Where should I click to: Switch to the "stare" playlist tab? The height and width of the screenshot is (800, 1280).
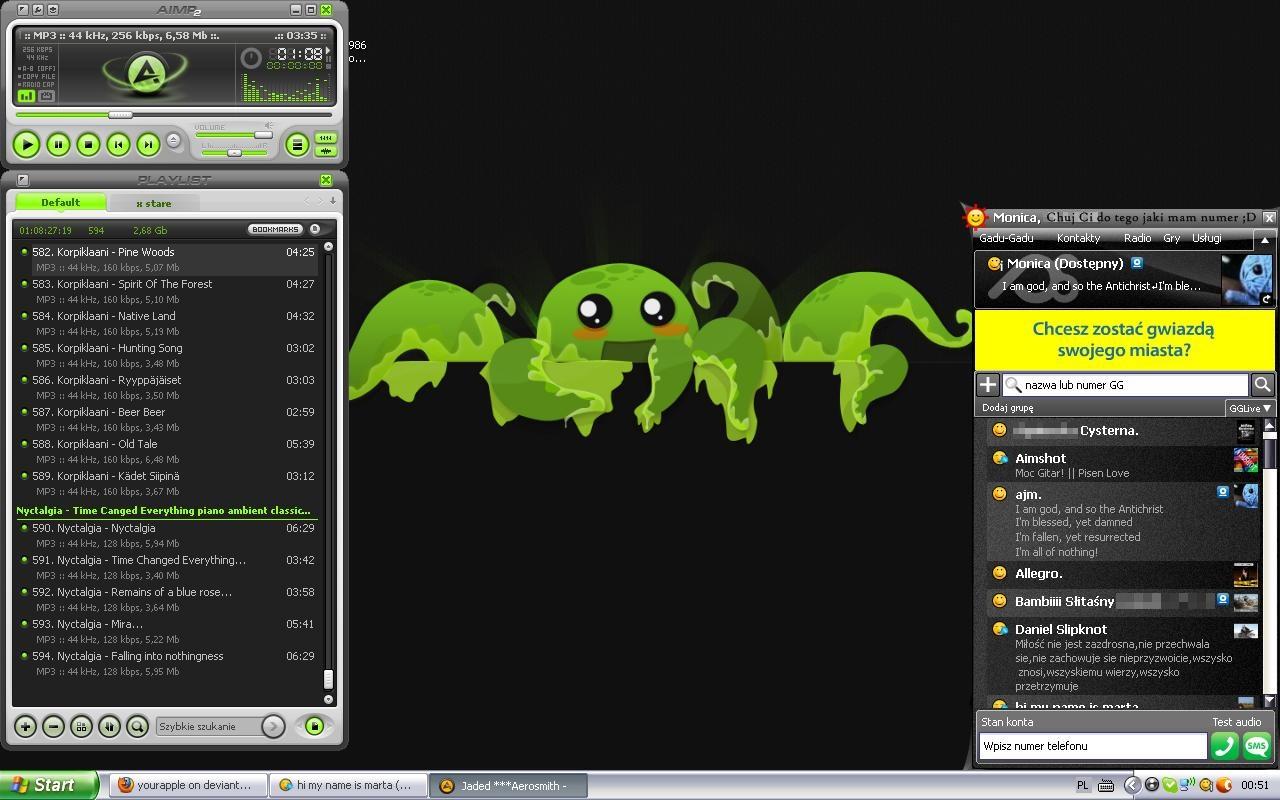tap(153, 203)
